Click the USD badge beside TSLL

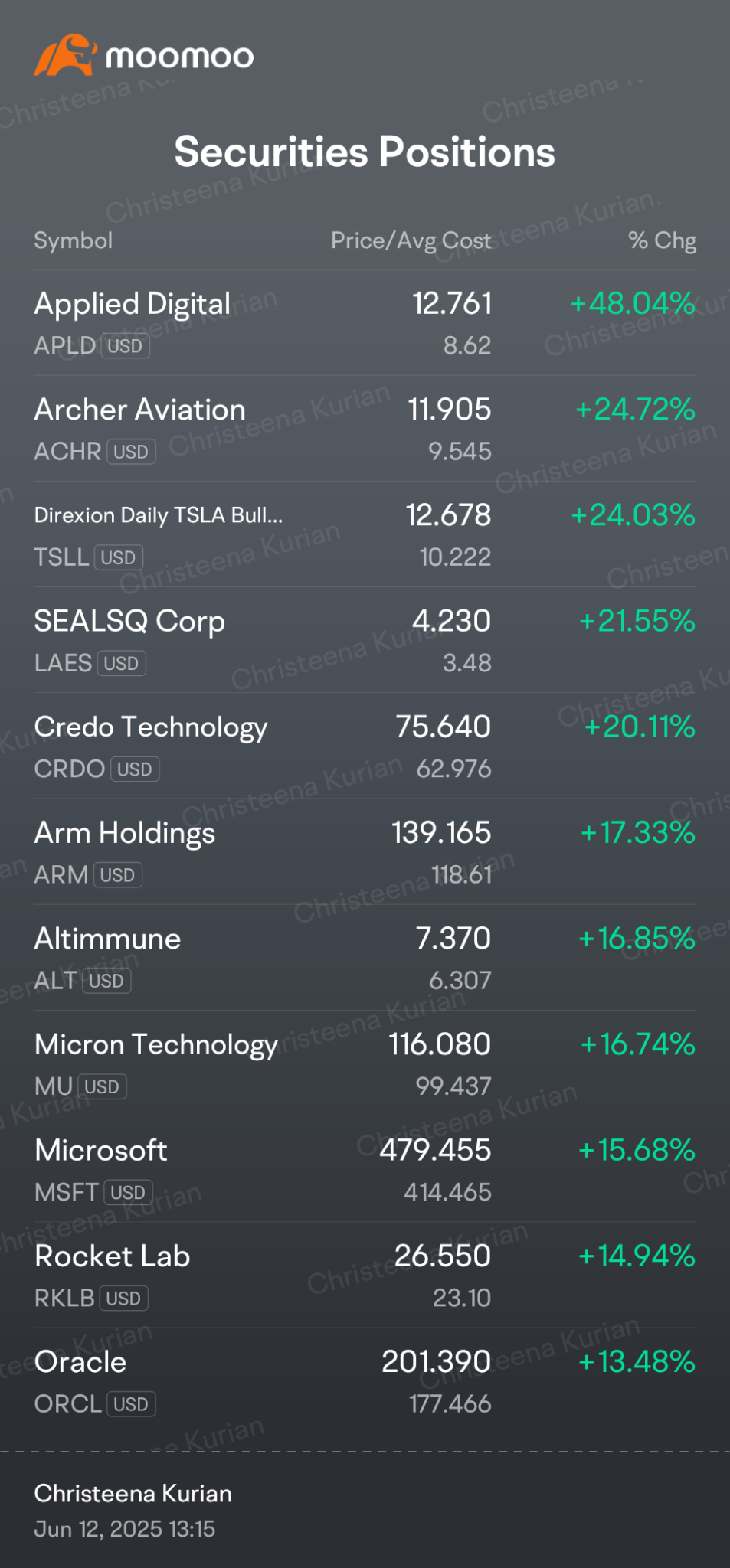pos(118,557)
